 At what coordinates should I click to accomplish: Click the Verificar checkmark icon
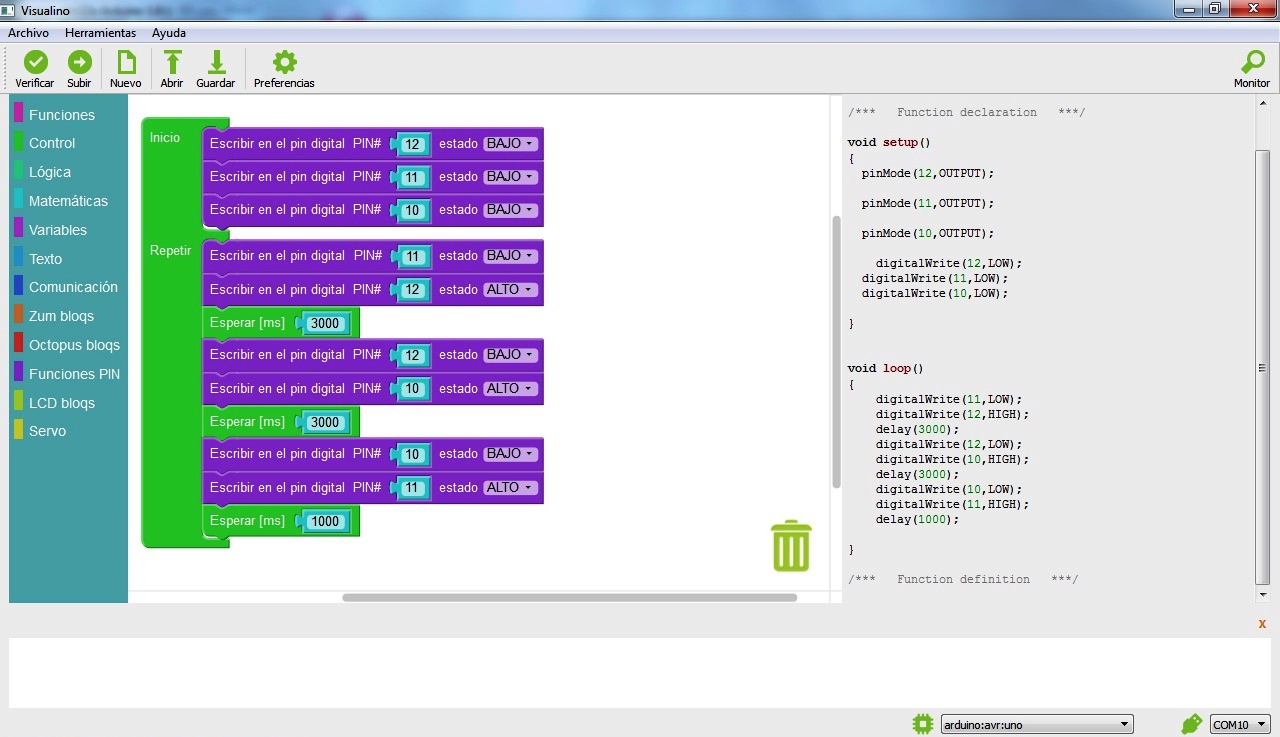pos(35,63)
